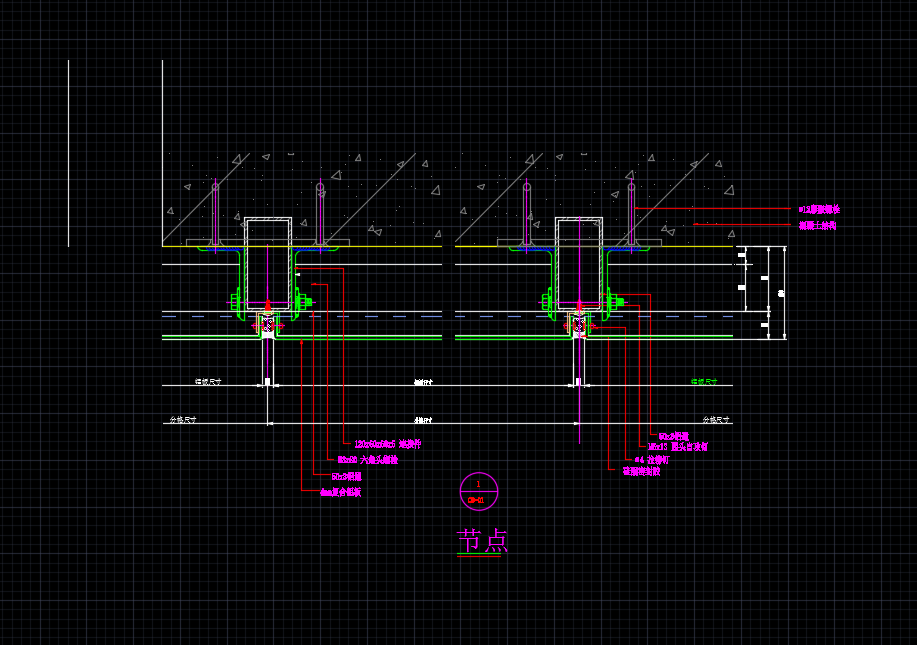Click the green hex bolt in left detail

point(305,301)
